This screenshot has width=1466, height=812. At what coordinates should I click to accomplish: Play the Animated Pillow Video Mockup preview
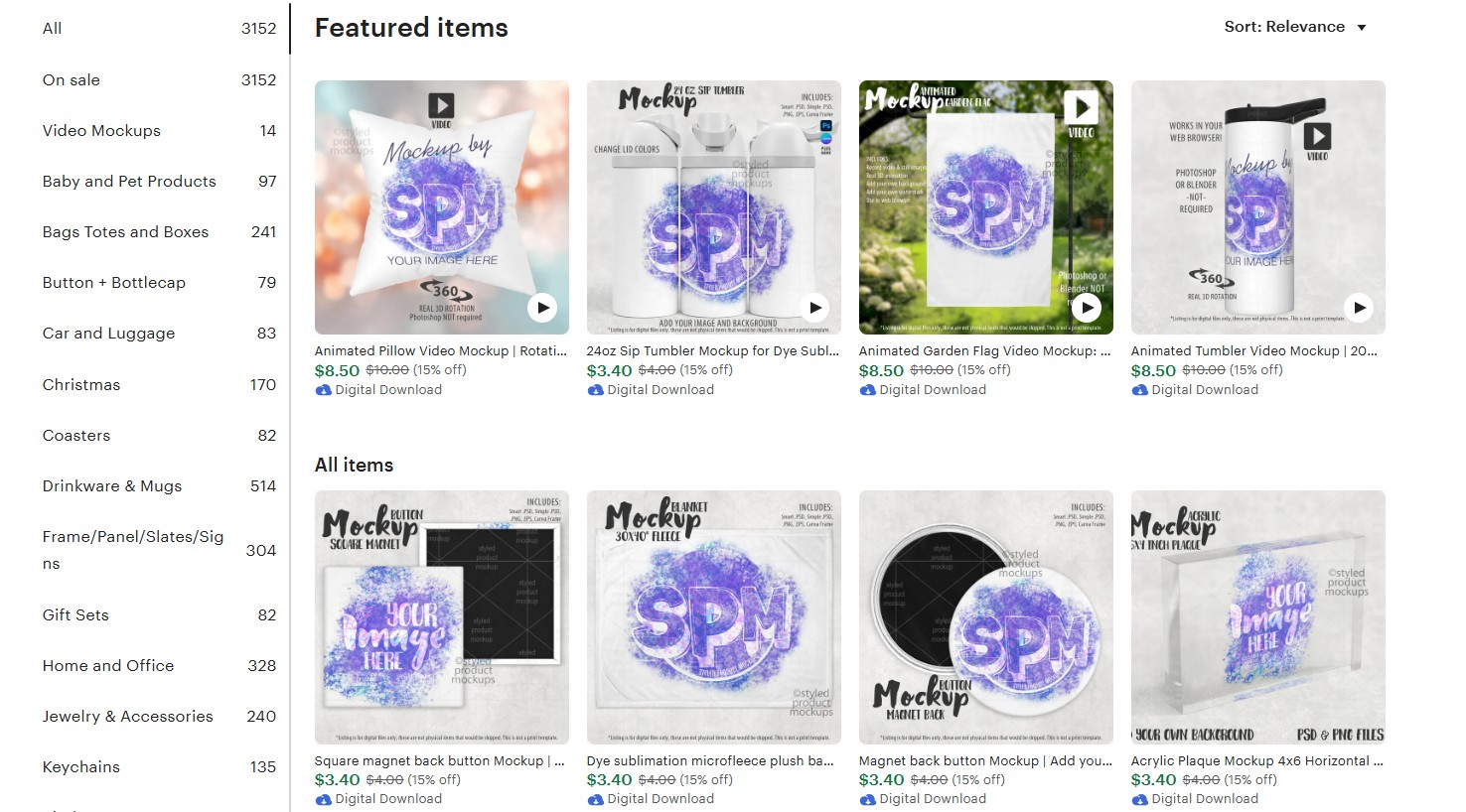tap(542, 308)
